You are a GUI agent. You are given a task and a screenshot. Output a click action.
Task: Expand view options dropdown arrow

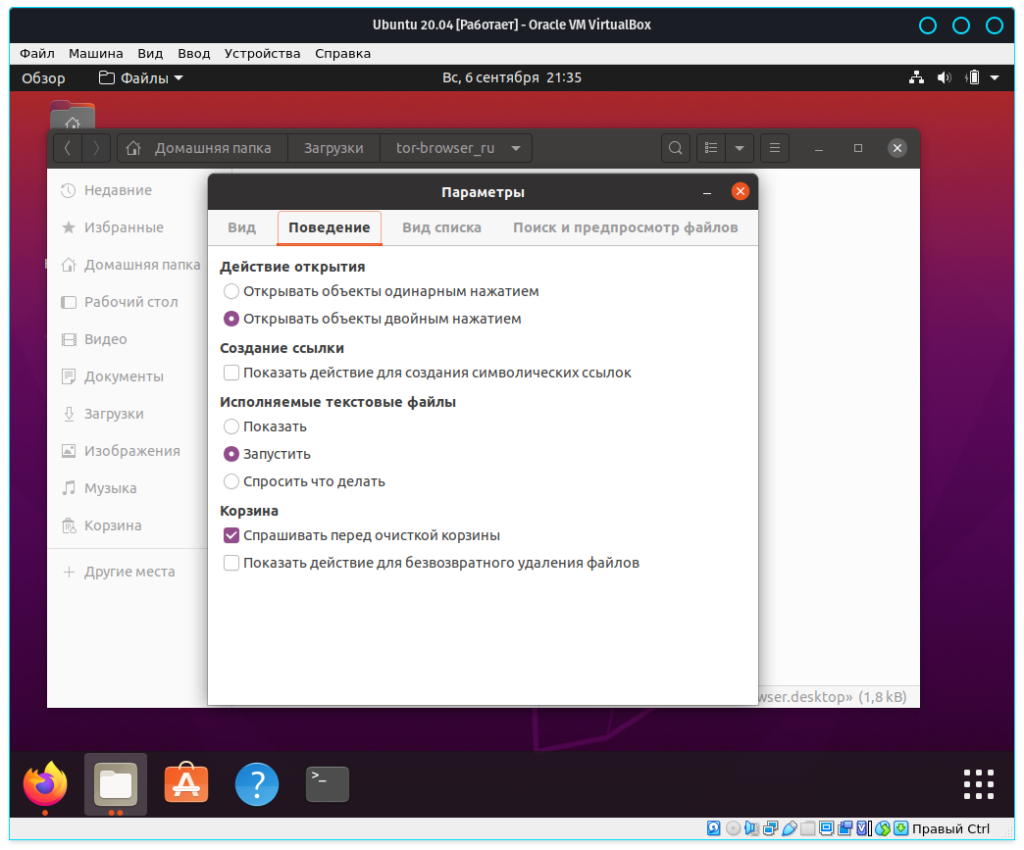(x=739, y=148)
